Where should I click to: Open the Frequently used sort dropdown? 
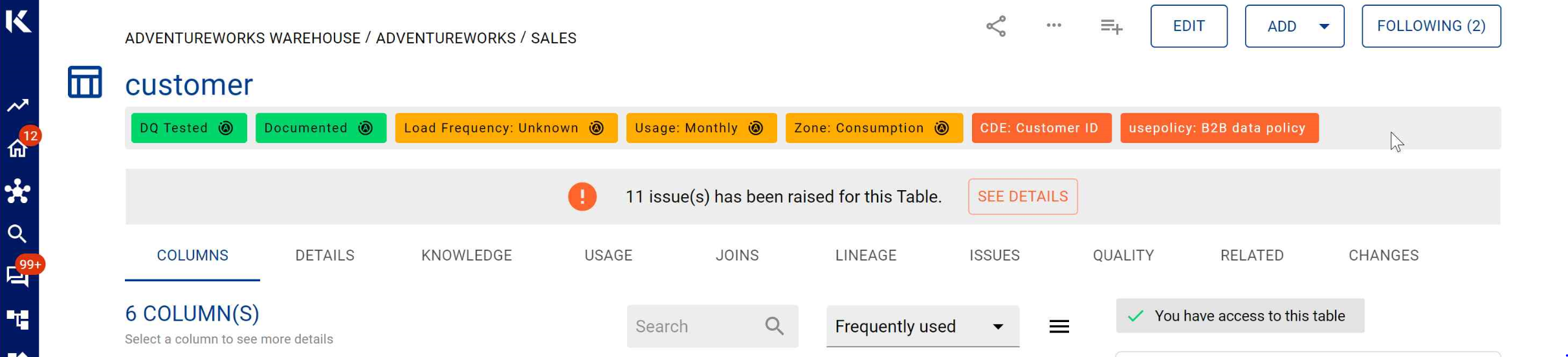922,327
